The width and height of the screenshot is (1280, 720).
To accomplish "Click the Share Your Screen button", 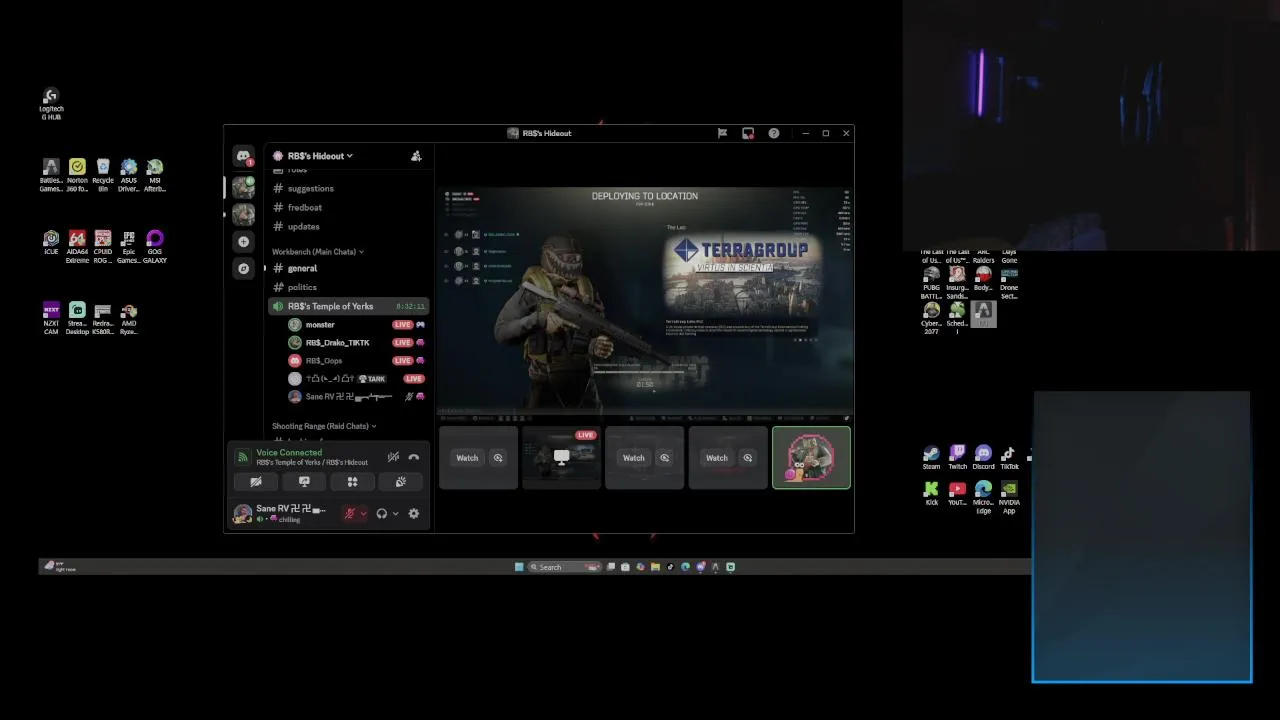I will click(304, 482).
